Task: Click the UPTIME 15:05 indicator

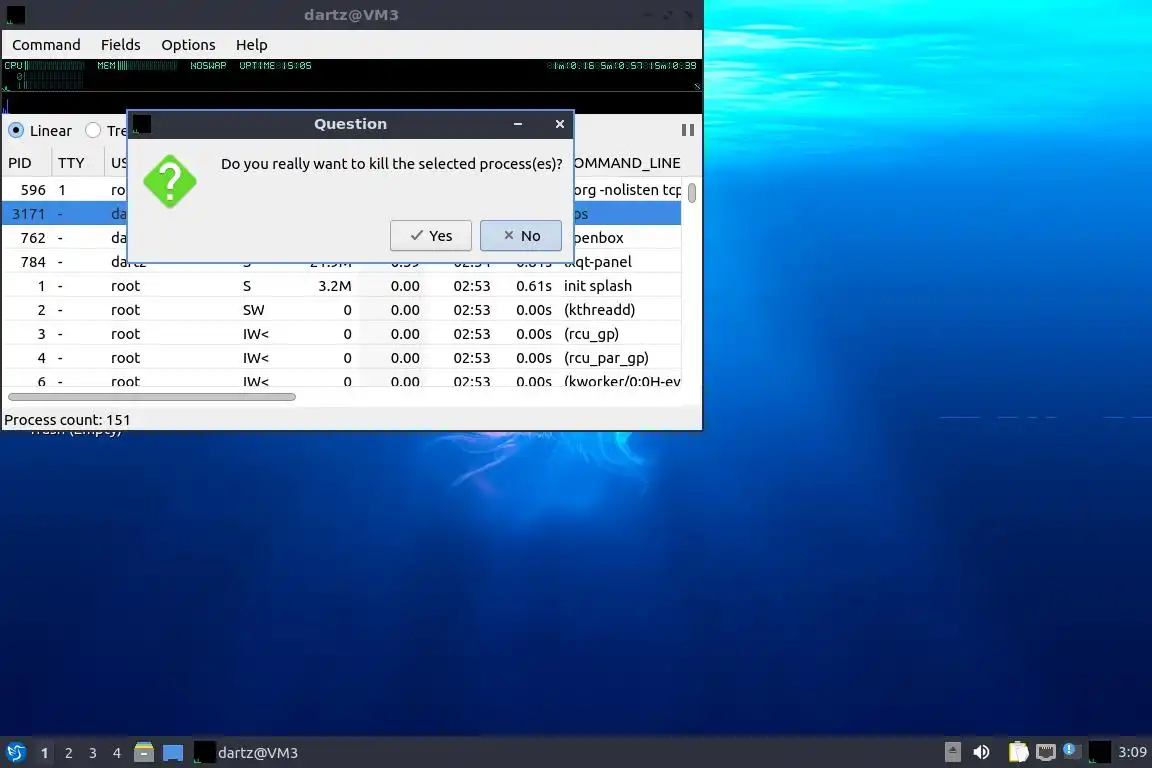Action: click(275, 65)
